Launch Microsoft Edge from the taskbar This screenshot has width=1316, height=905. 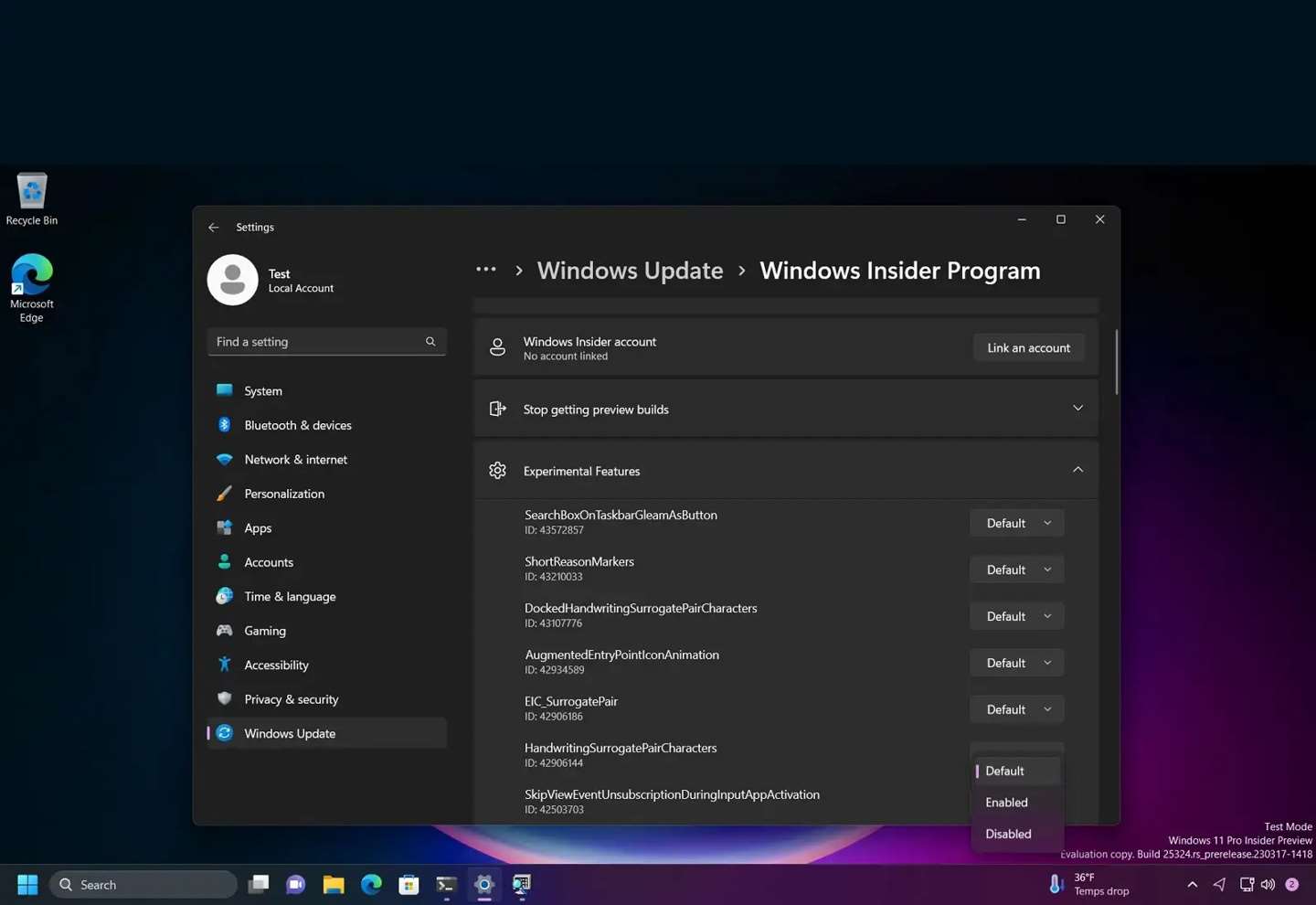coord(370,884)
